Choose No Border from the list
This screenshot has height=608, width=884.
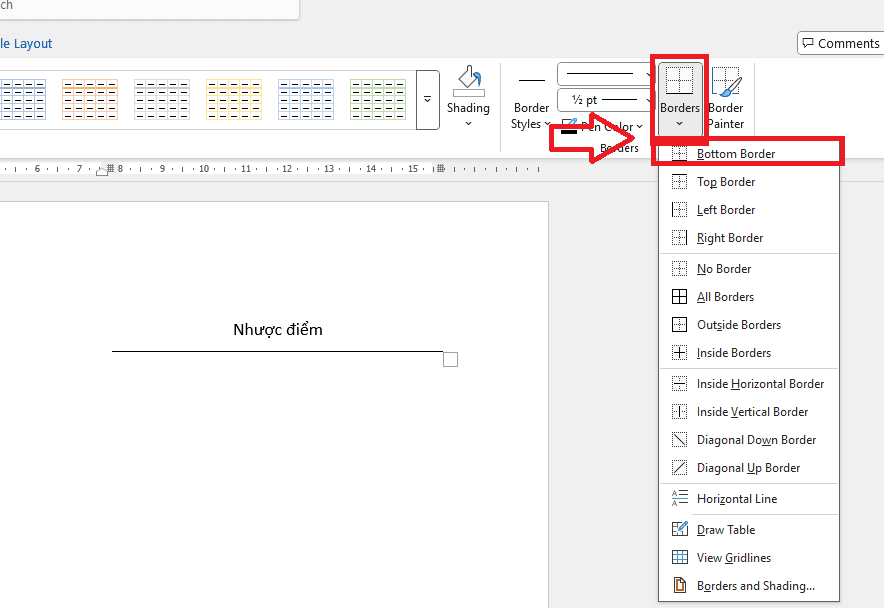pos(724,269)
